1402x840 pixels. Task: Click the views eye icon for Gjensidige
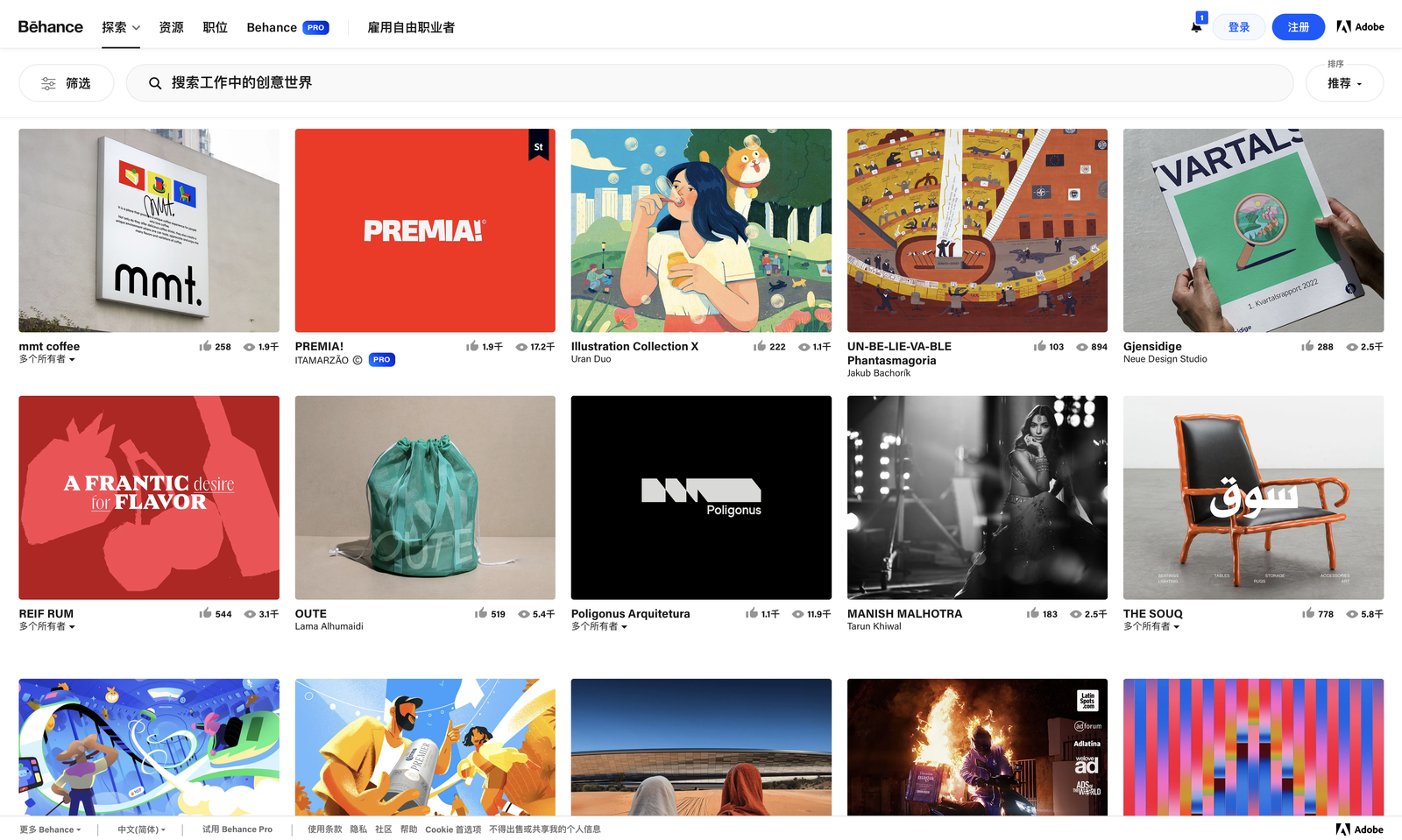coord(1352,347)
